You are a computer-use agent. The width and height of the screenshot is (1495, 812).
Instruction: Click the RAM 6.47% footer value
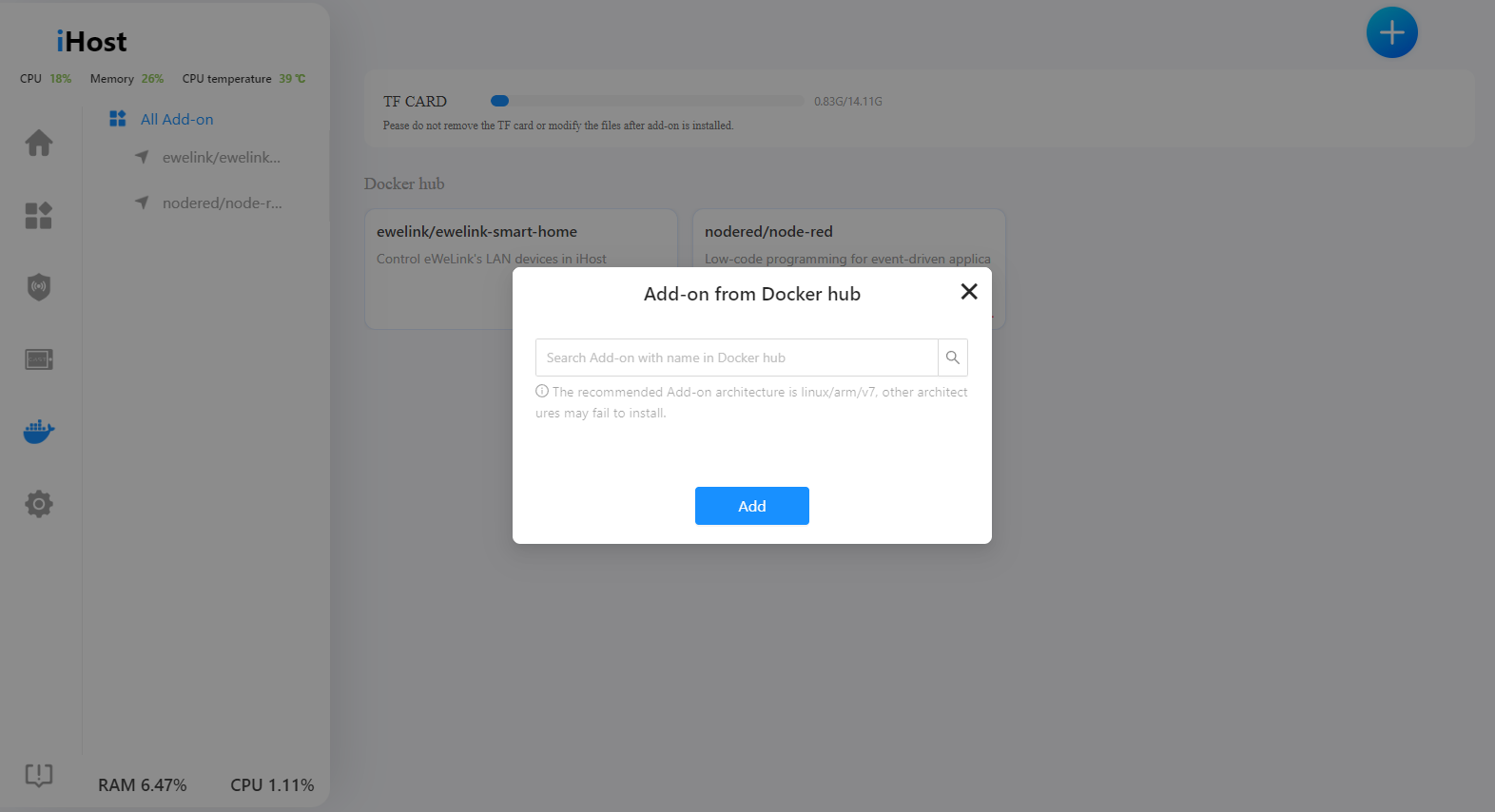click(x=143, y=785)
